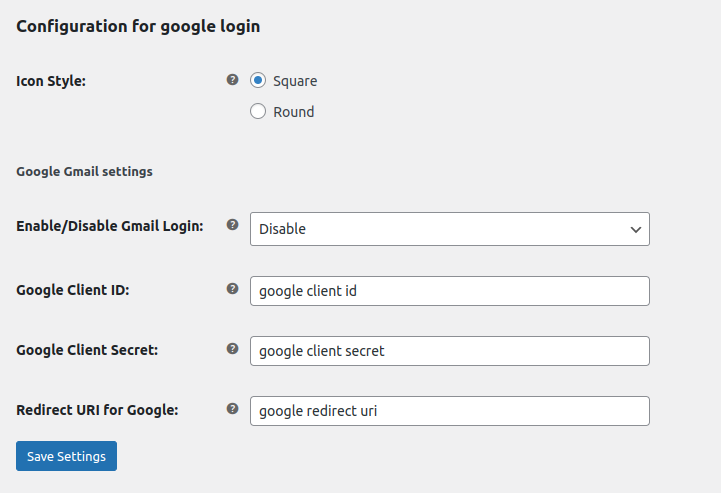The width and height of the screenshot is (721, 493).
Task: Click the "Google Client Secret:" label text
Action: [x=88, y=350]
